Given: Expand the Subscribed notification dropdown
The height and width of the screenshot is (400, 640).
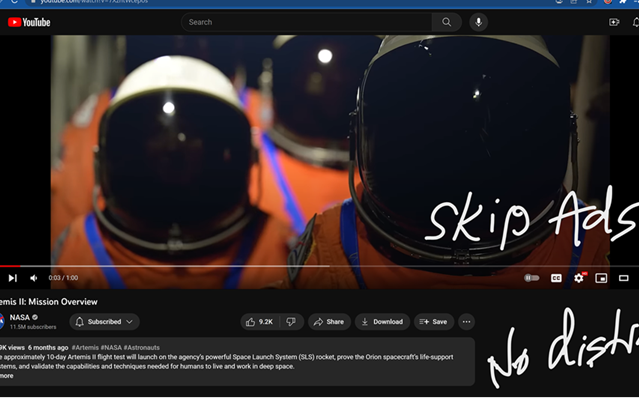Looking at the screenshot, I should (104, 322).
